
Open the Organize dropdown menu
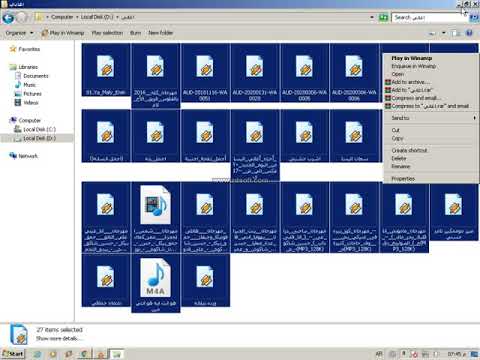click(19, 33)
